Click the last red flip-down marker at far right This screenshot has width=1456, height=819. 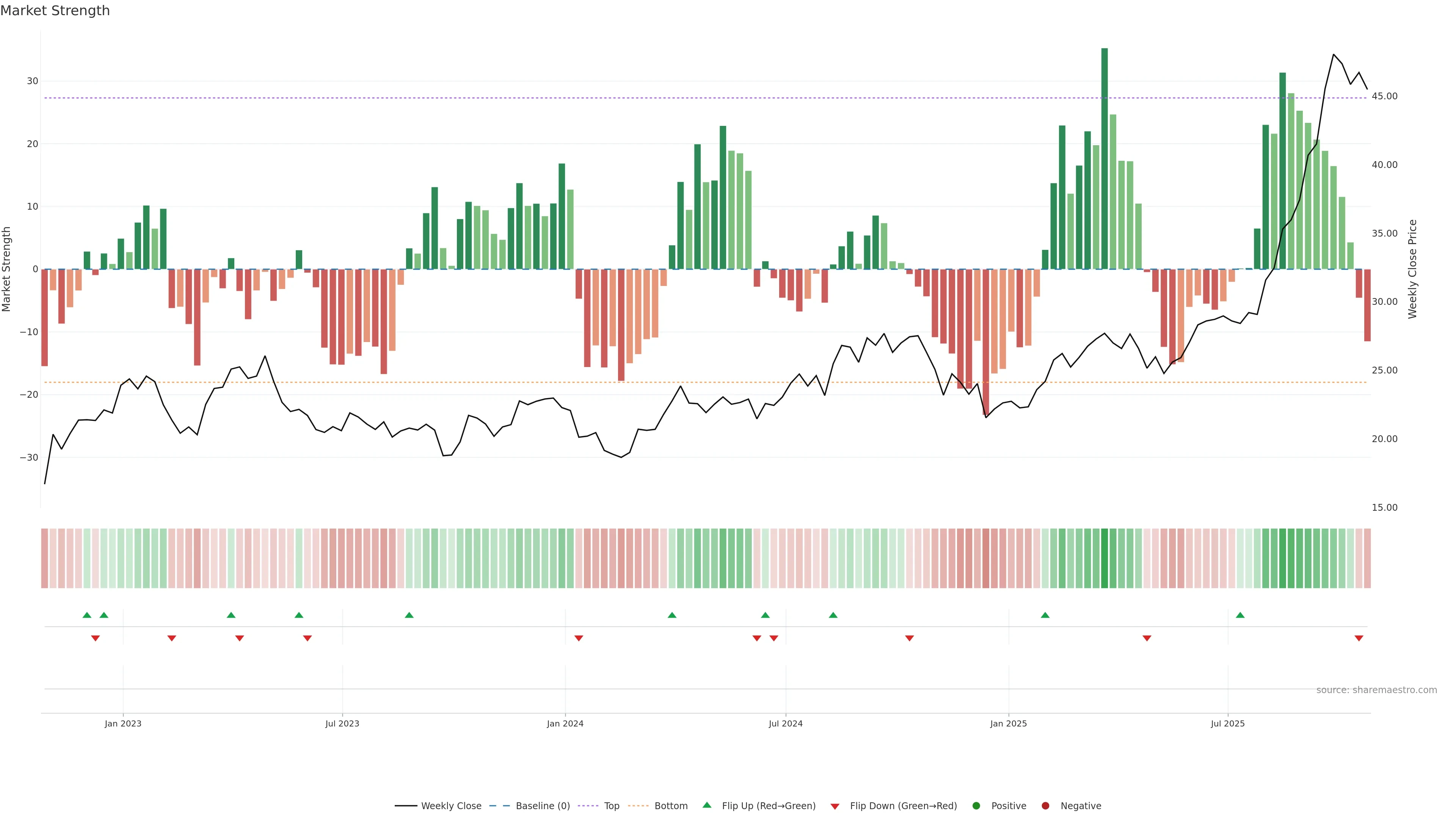pos(1359,638)
